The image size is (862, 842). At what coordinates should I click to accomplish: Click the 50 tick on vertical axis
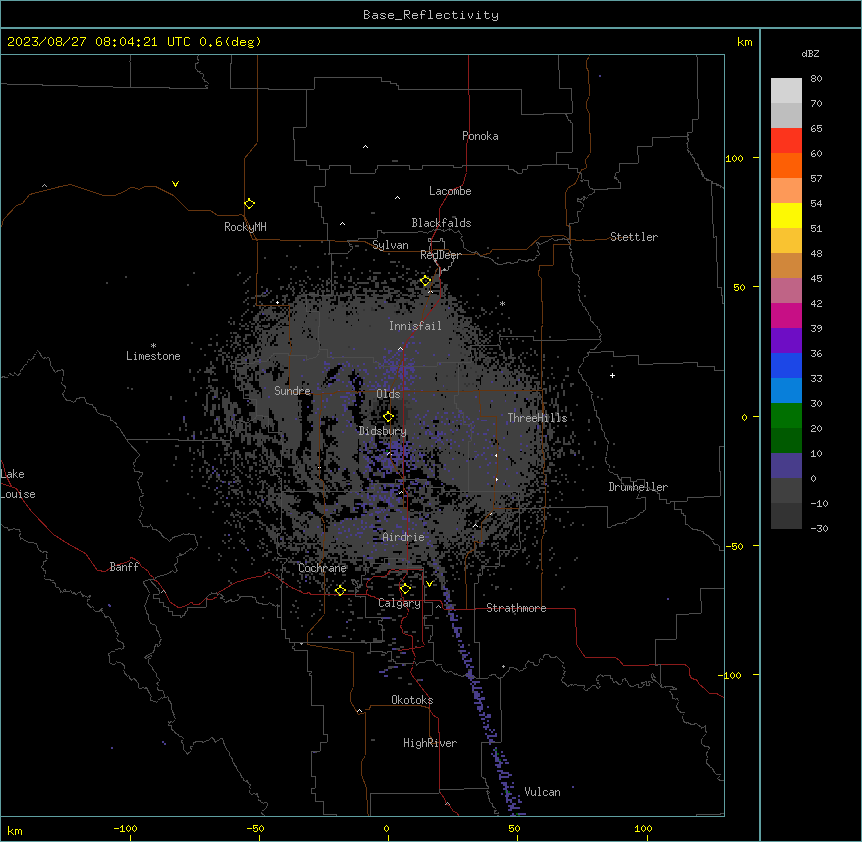coord(739,287)
